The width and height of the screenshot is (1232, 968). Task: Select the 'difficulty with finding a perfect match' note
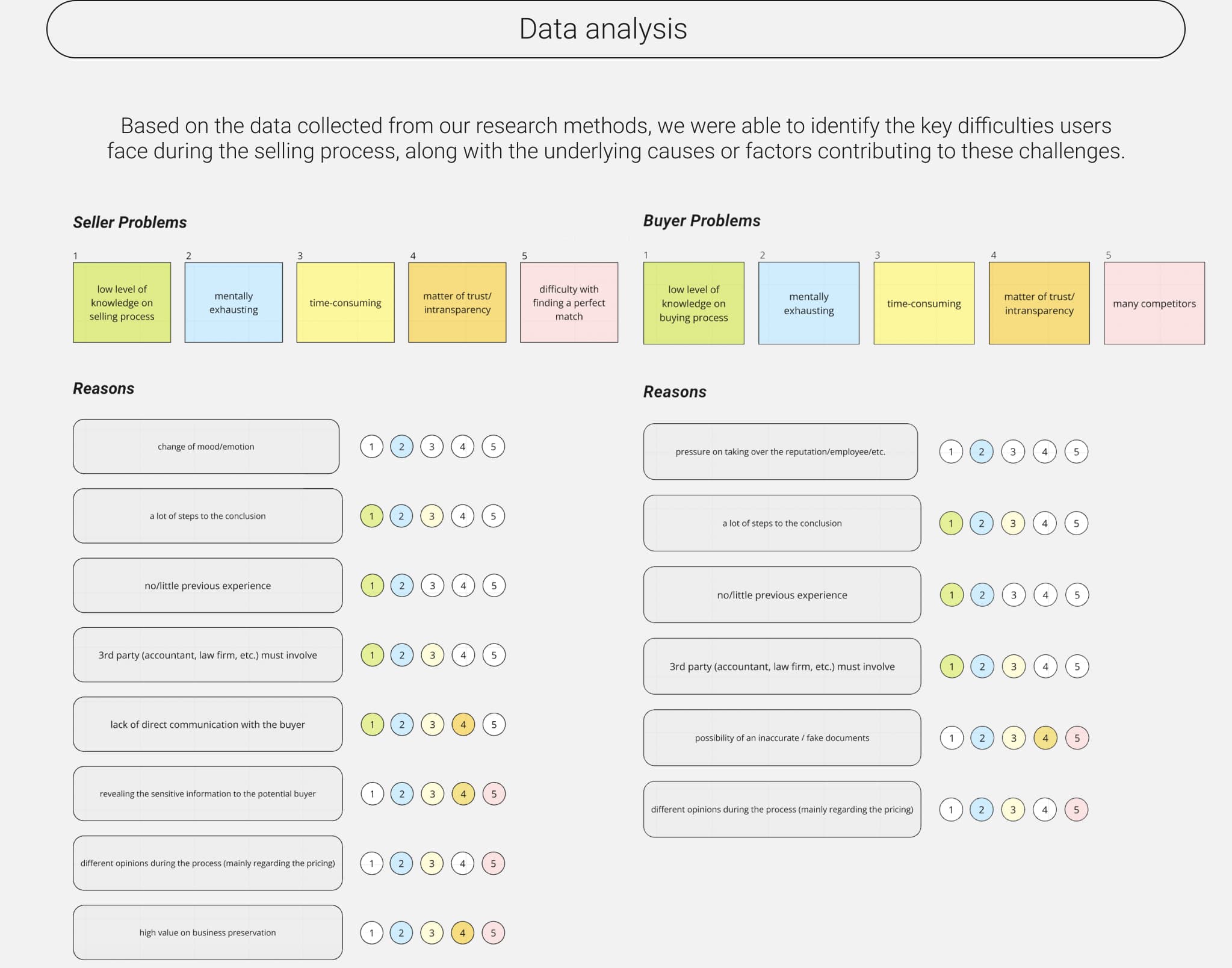click(x=569, y=302)
